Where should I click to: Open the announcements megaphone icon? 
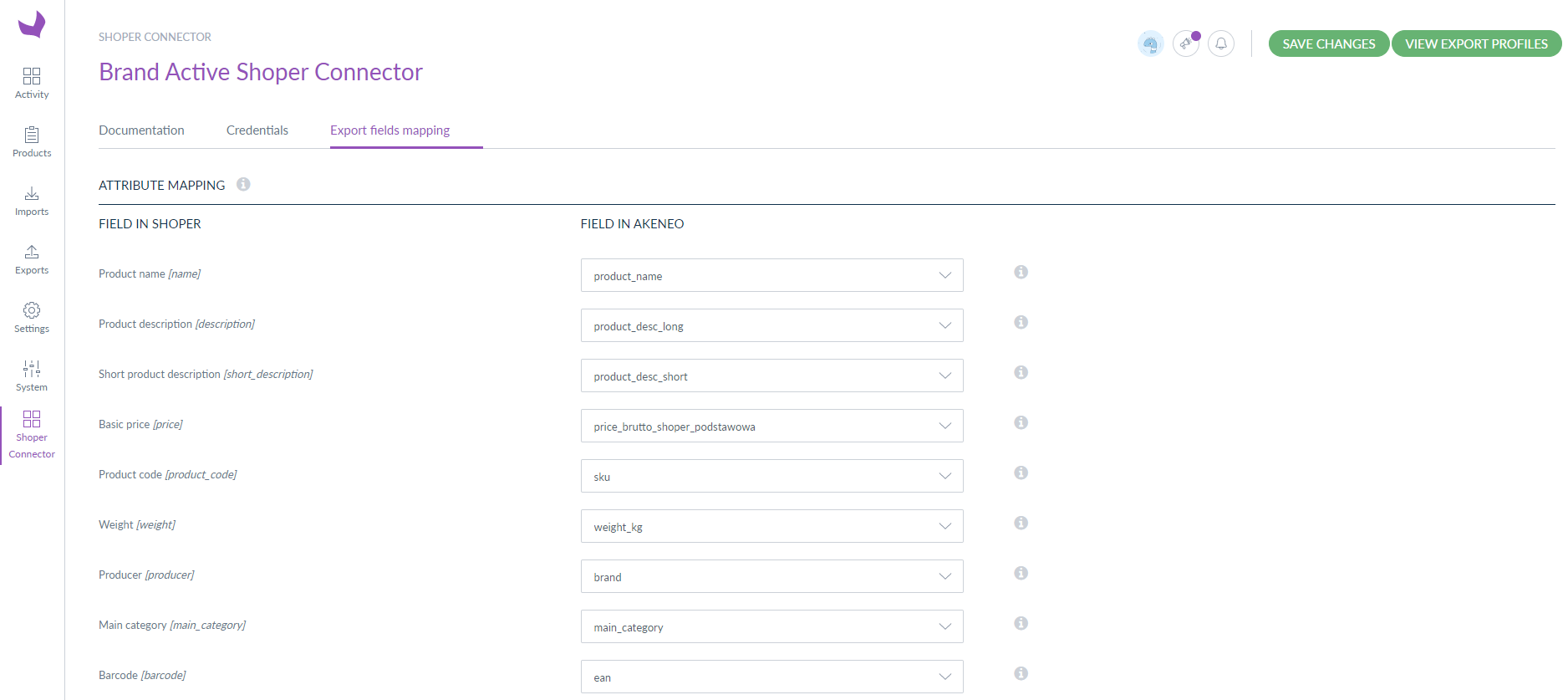click(x=1185, y=43)
